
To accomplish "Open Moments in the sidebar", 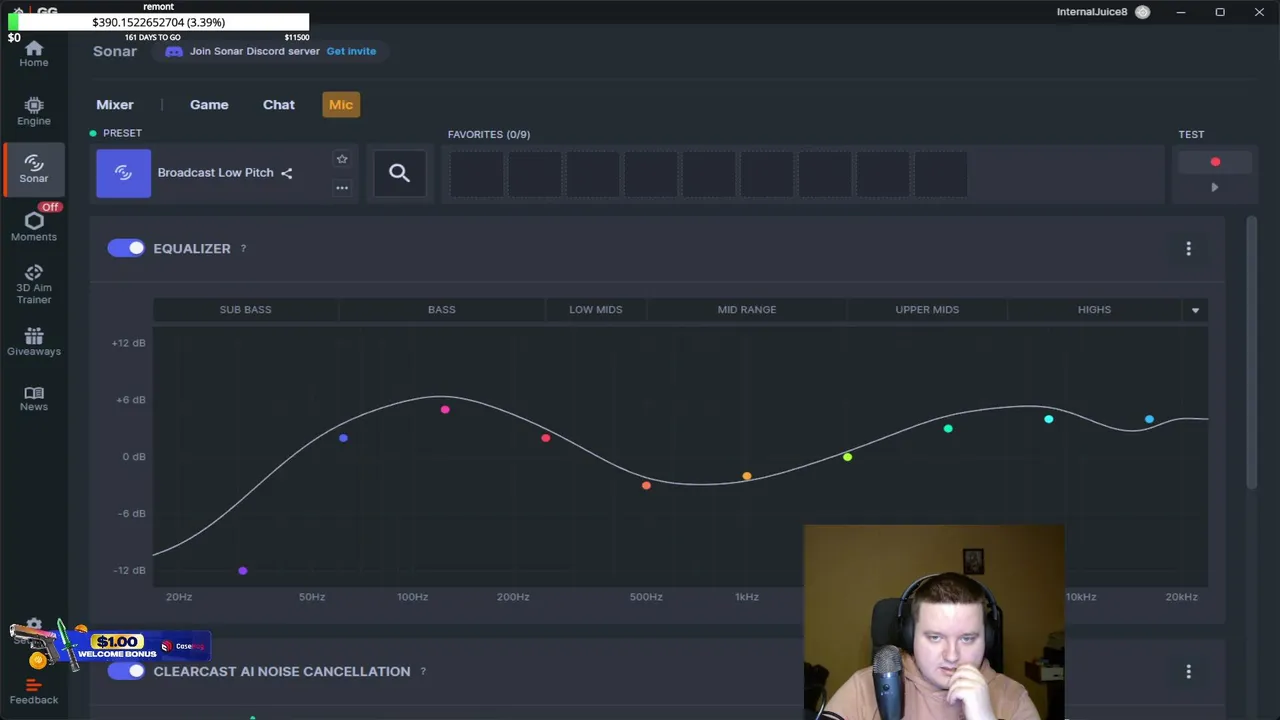I will [x=34, y=227].
